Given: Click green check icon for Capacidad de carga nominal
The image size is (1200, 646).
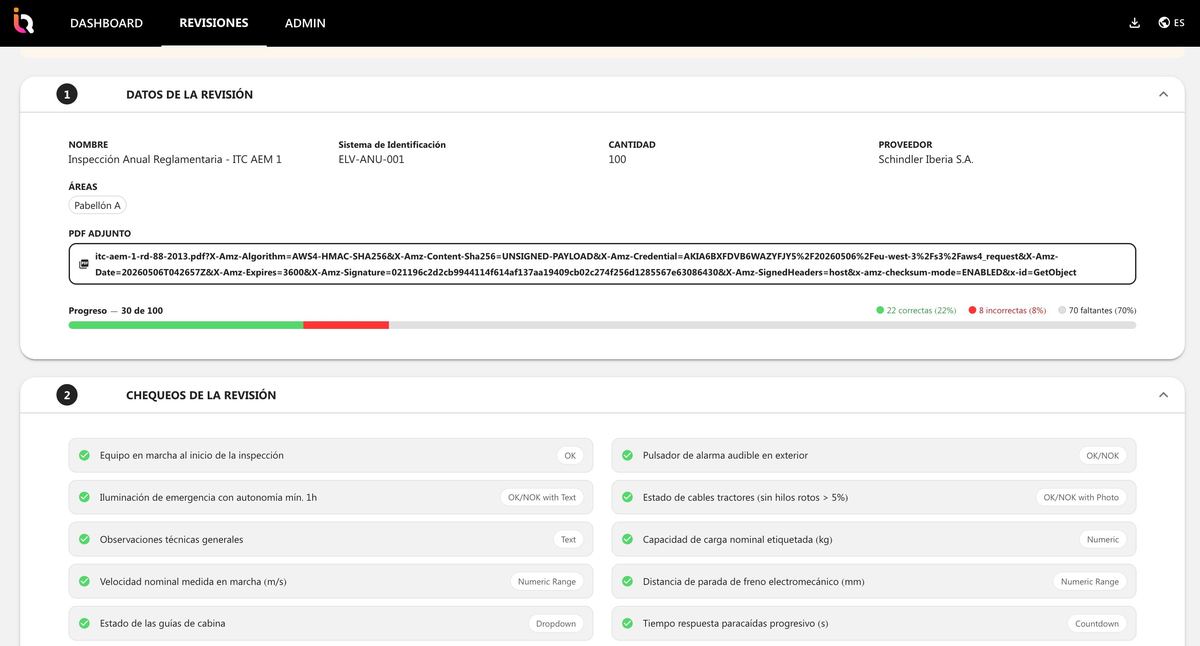Looking at the screenshot, I should coord(627,540).
